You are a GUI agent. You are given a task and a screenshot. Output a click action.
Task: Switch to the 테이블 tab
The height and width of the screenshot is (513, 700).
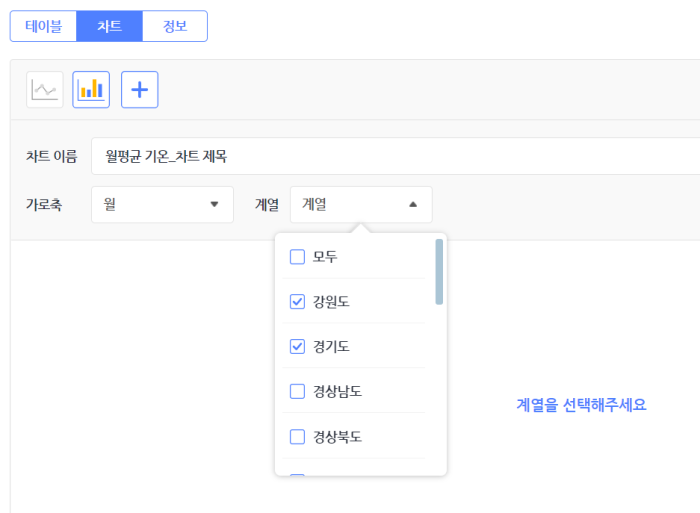43,26
